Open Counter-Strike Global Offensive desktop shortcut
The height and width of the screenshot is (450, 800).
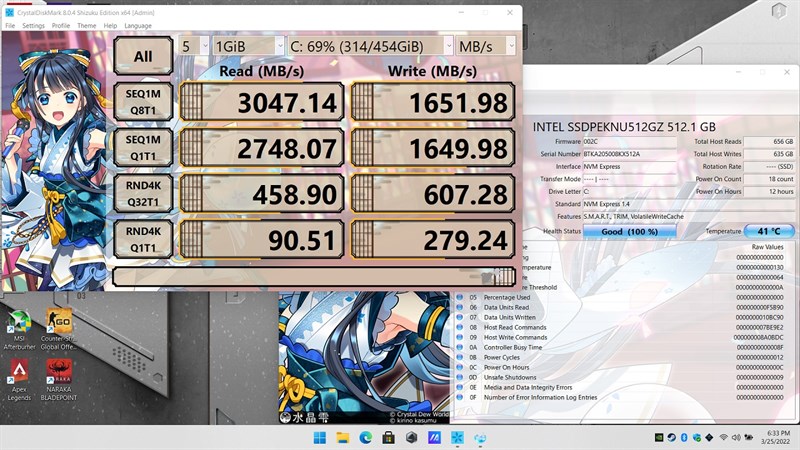(x=59, y=330)
